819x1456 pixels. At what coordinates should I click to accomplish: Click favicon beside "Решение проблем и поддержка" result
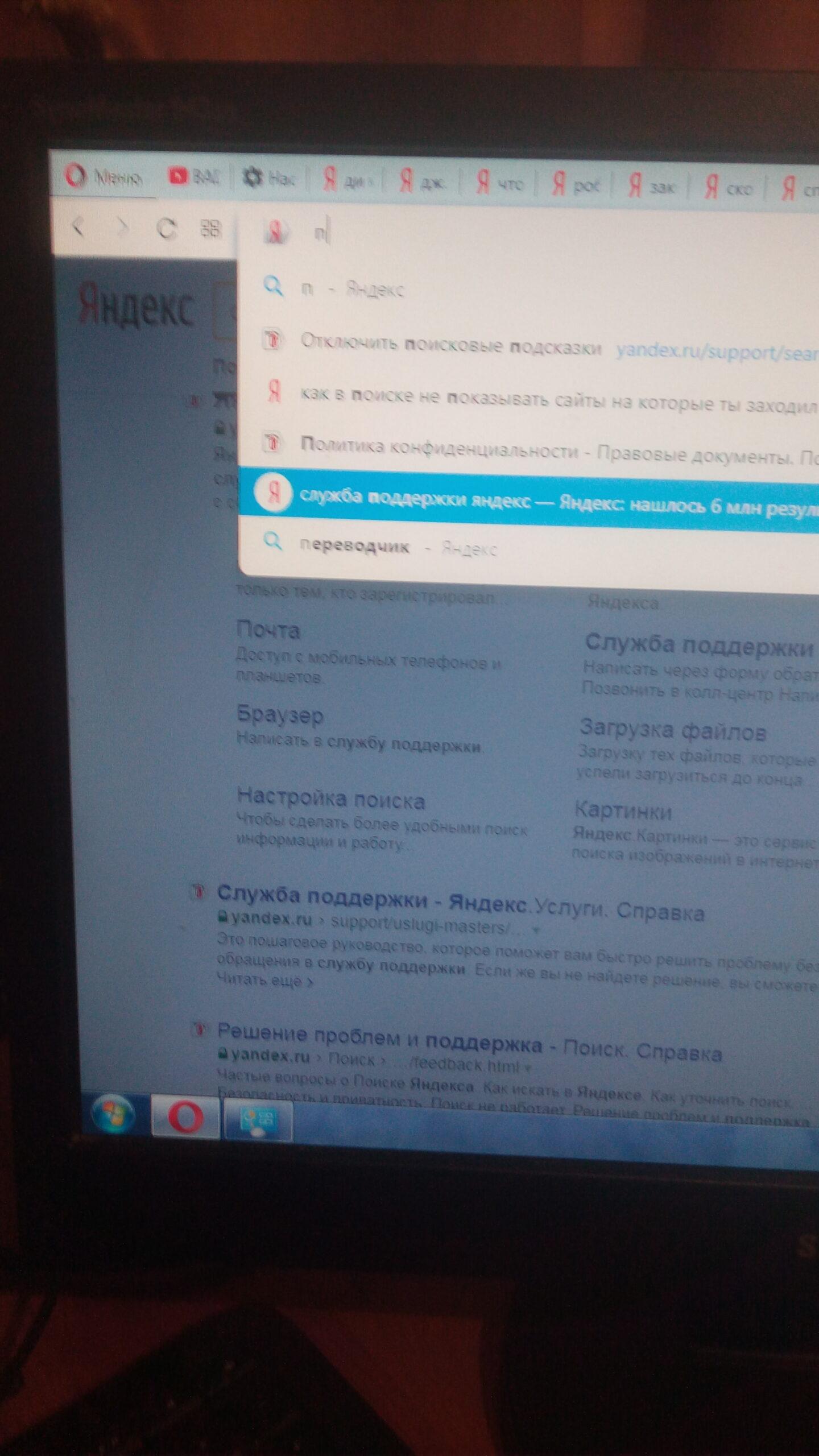point(198,1029)
